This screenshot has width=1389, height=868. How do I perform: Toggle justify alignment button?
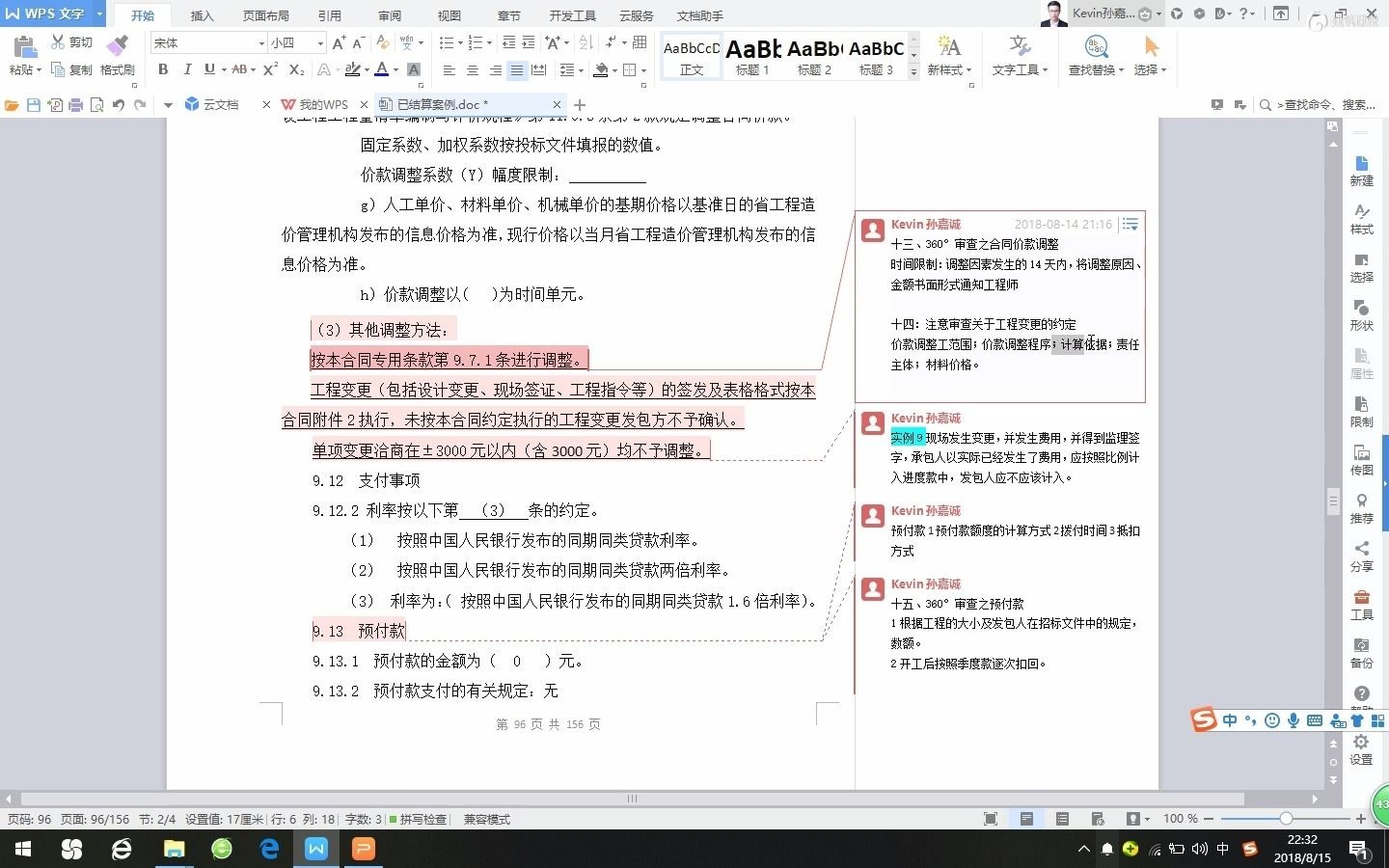(x=517, y=69)
